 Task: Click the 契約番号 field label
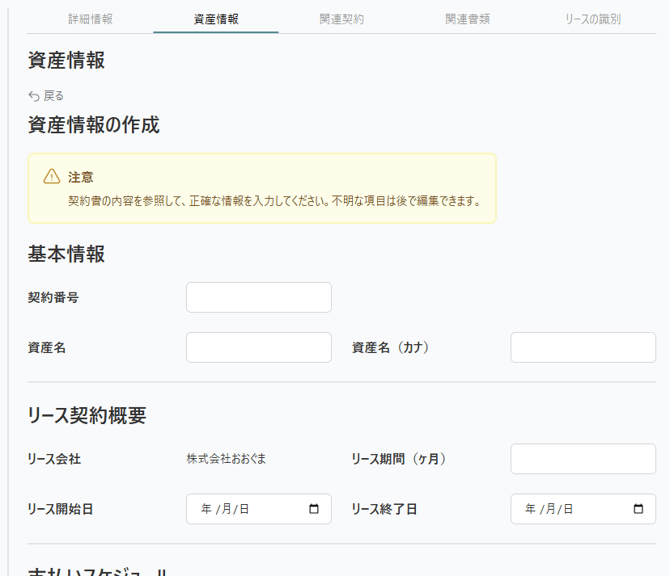pos(53,297)
